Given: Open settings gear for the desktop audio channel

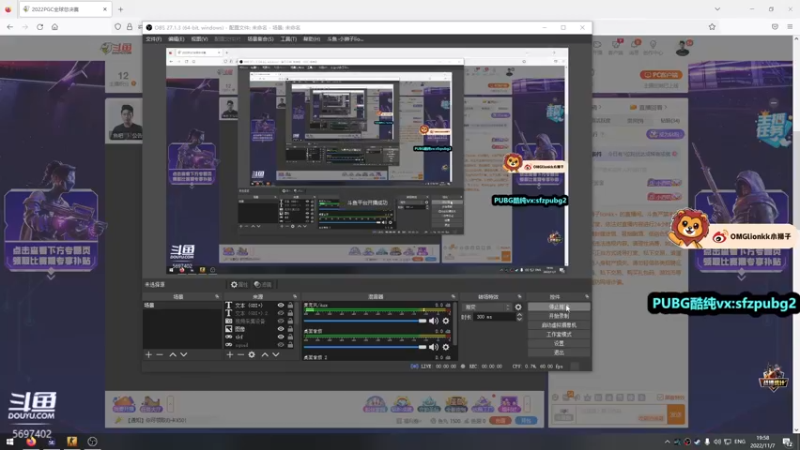Looking at the screenshot, I should coord(446,347).
